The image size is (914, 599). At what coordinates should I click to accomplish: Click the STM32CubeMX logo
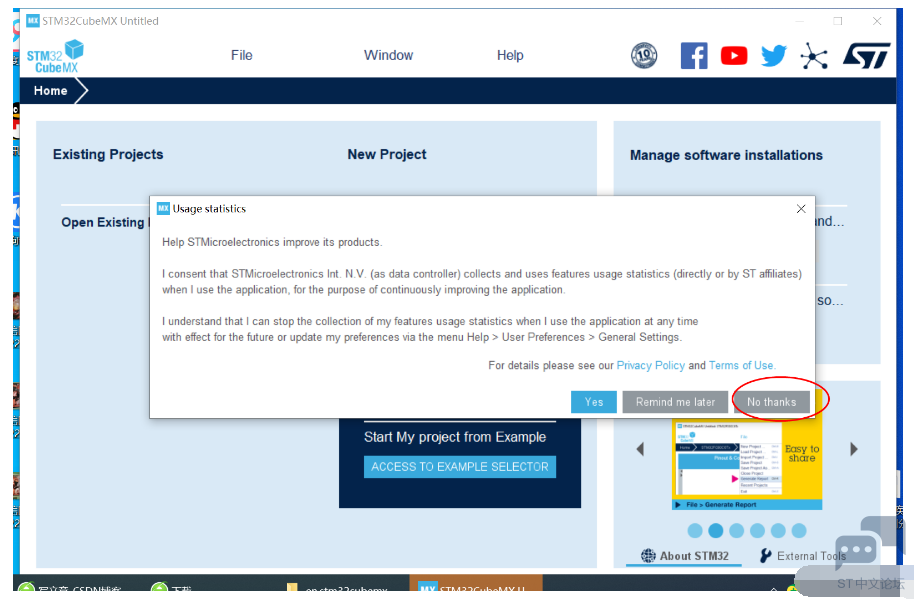55,57
